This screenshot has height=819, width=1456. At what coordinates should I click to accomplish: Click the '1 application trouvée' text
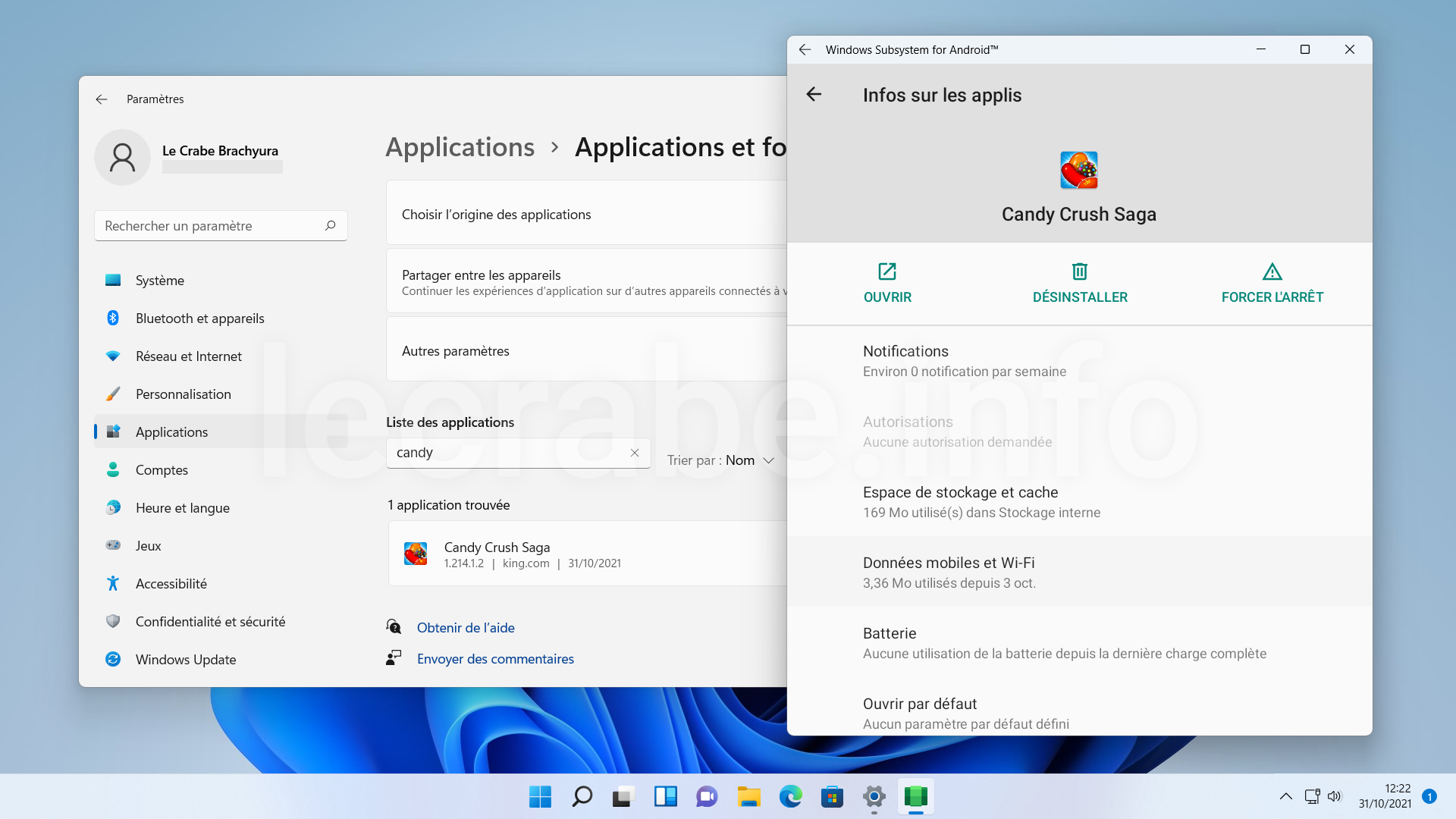[x=449, y=505]
